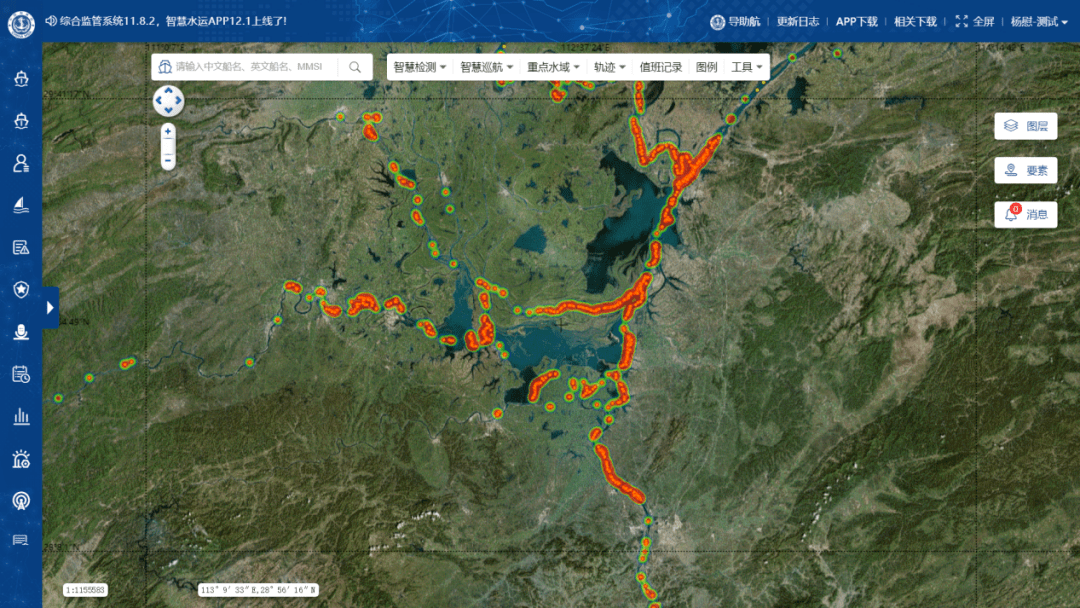1080x608 pixels.
Task: Click the announcement text 综合监管系统11.8.2
Action: coord(174,21)
